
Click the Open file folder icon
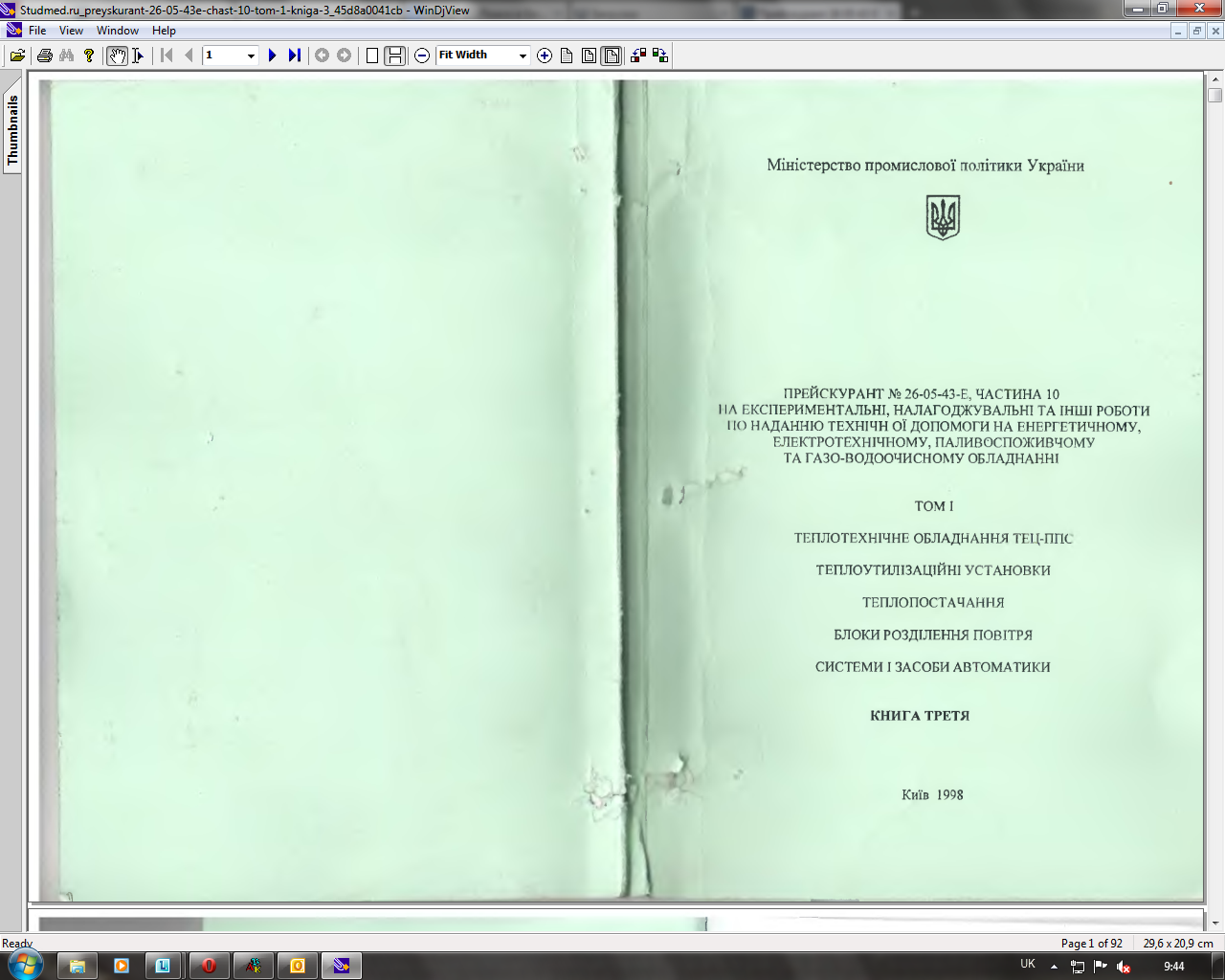tap(17, 56)
